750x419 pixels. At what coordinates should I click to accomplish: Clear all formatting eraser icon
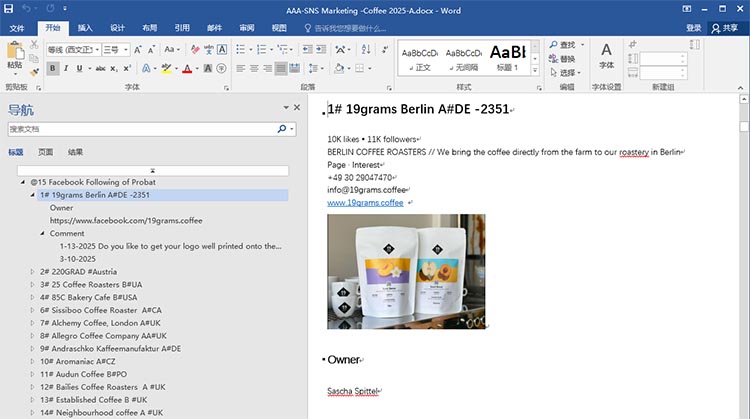tap(195, 49)
